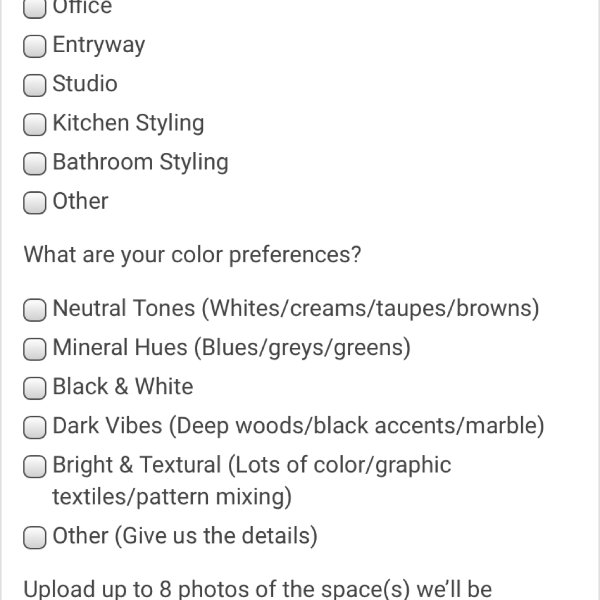Select the Mineral Hues checkbox
The height and width of the screenshot is (600, 600).
[x=35, y=349]
